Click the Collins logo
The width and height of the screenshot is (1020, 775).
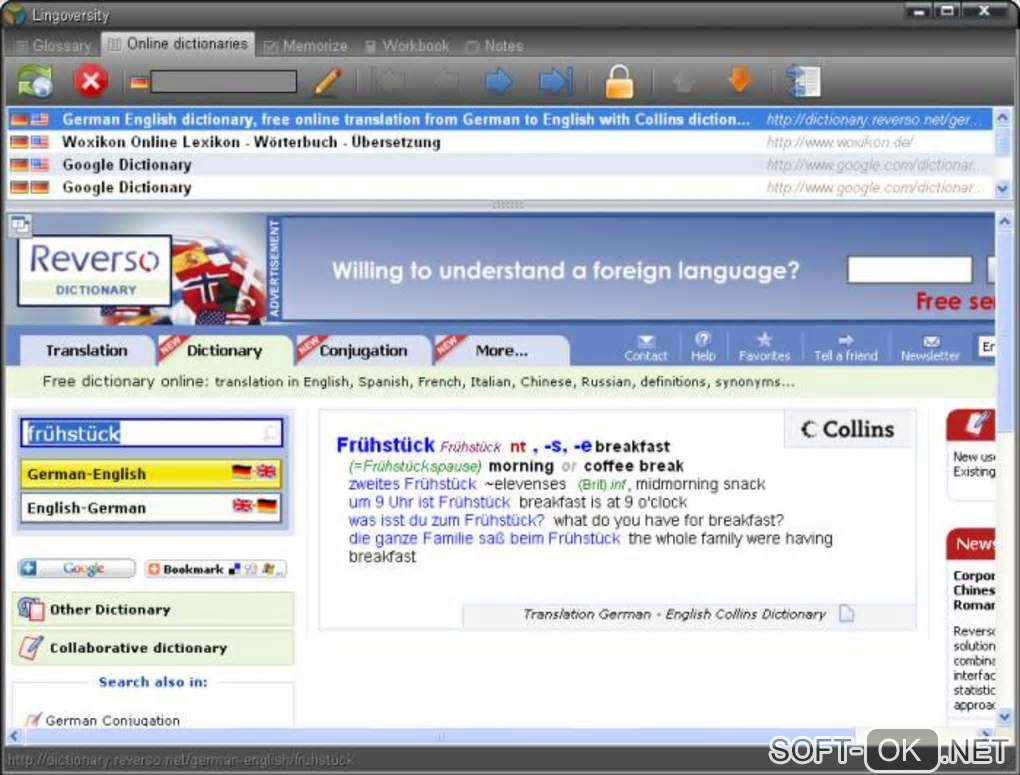coord(849,429)
